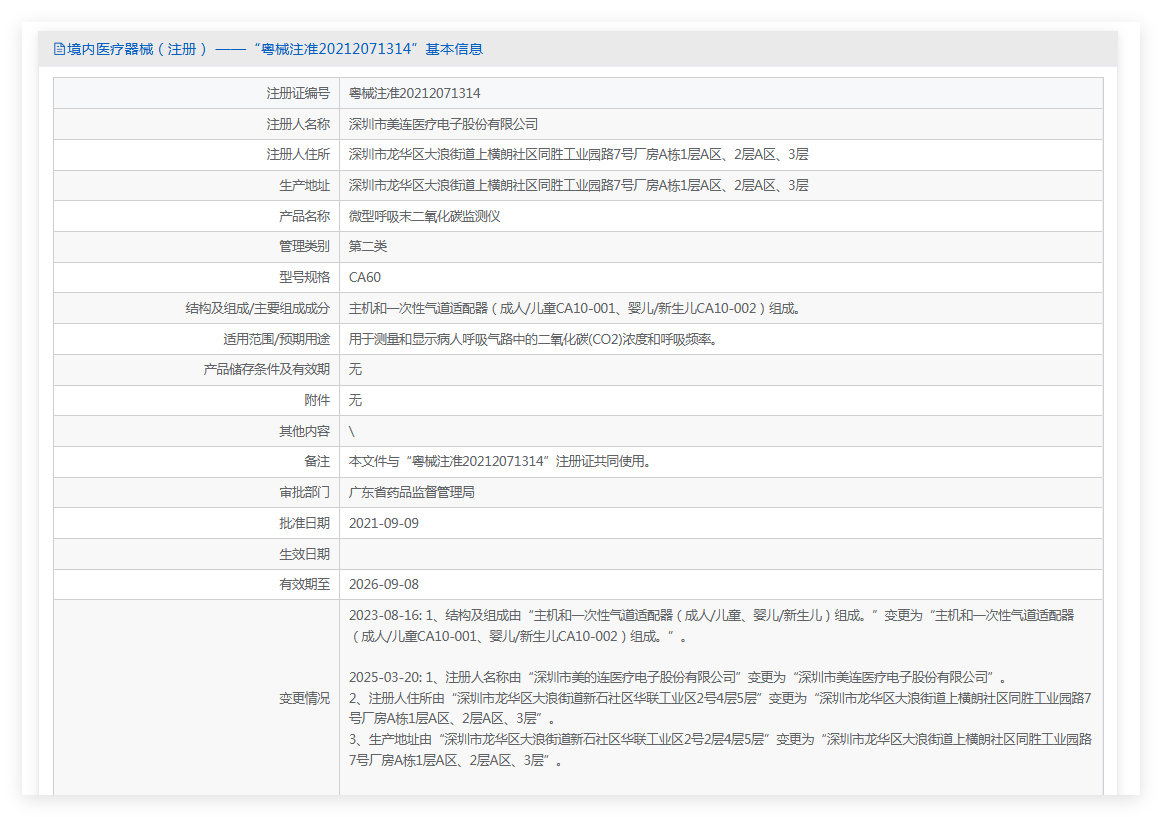Click the 结构及组成/主要组成成分 label
This screenshot has height=817, width=1162.
257,308
